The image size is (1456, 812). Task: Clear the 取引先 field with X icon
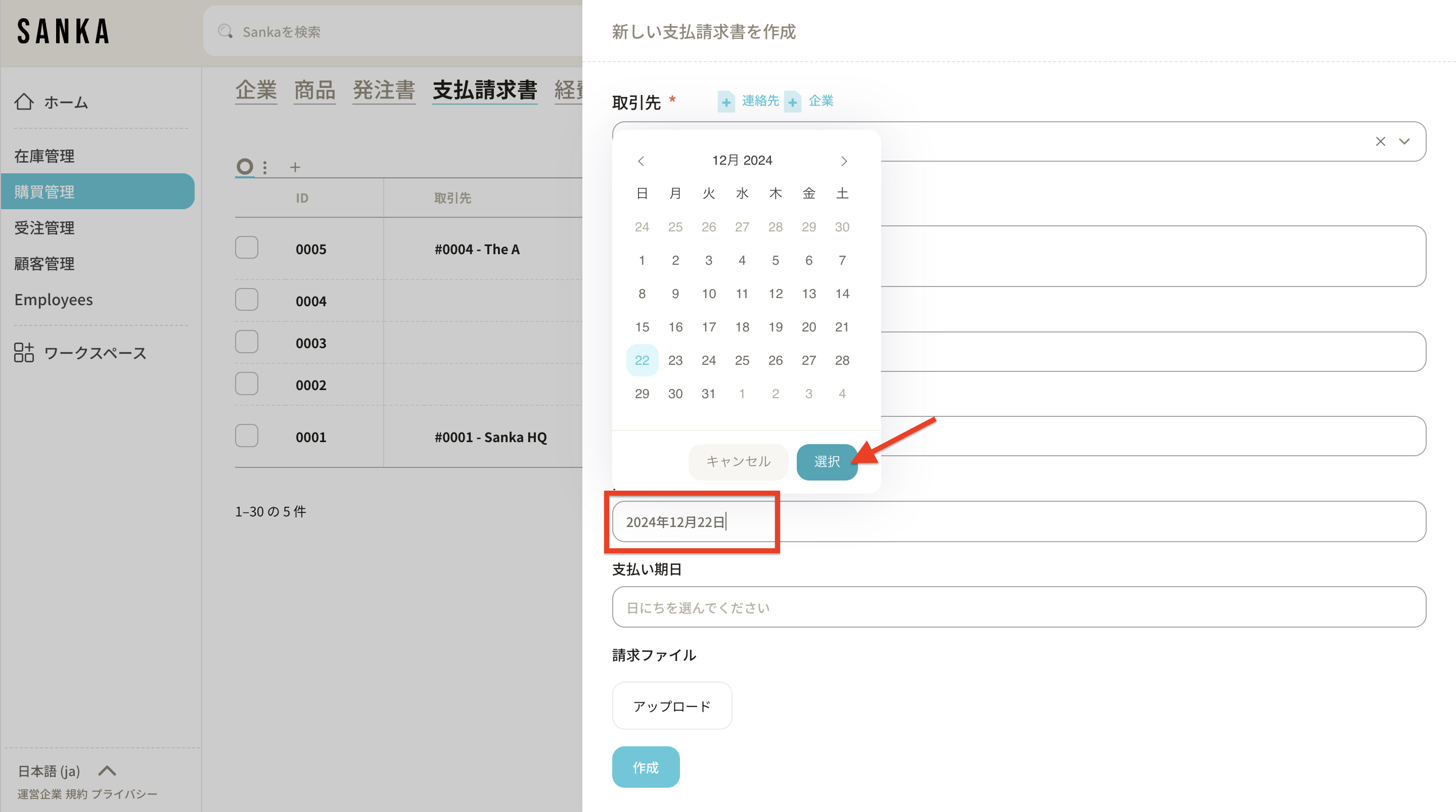(1380, 141)
